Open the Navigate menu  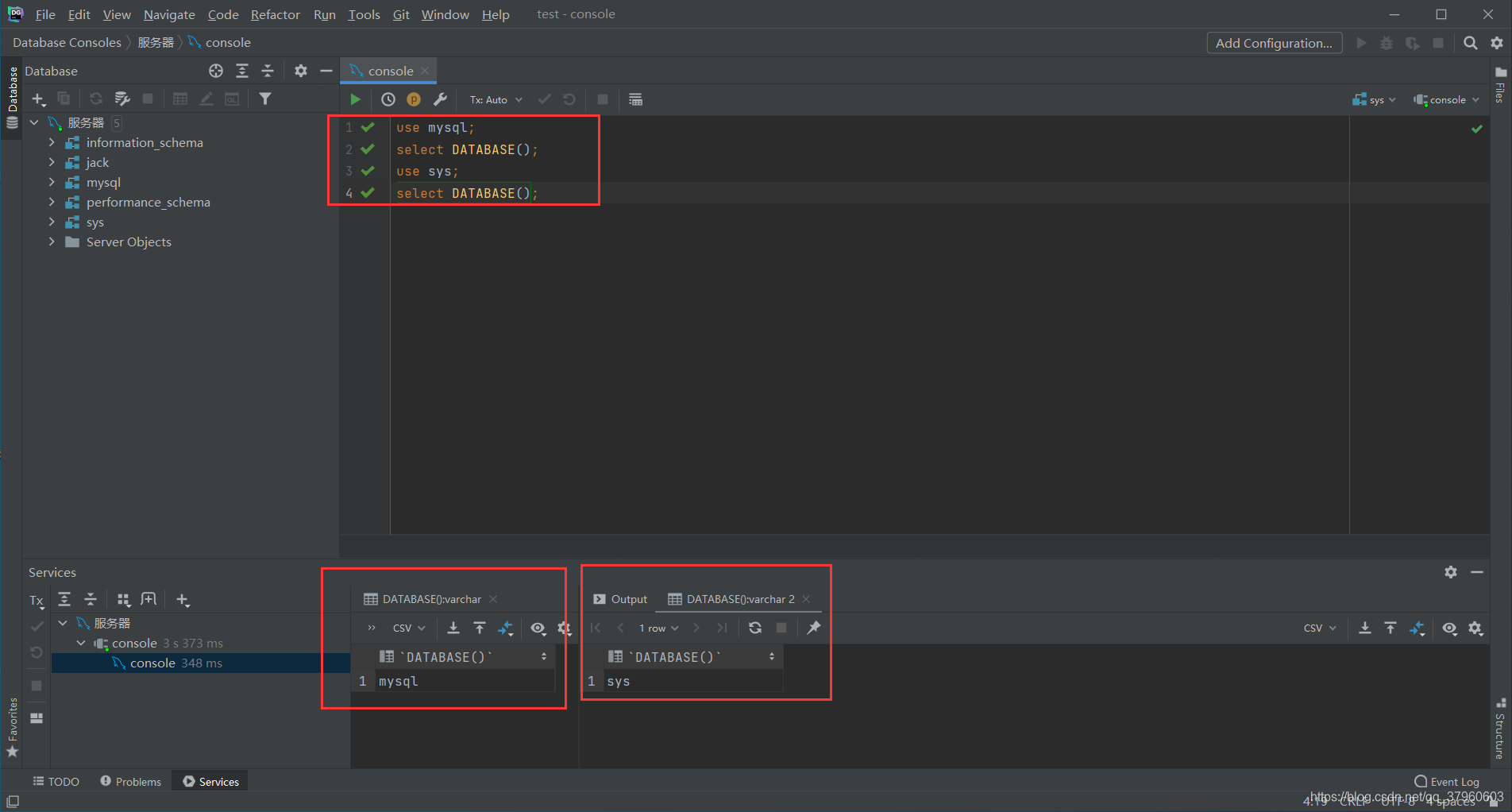[x=168, y=14]
